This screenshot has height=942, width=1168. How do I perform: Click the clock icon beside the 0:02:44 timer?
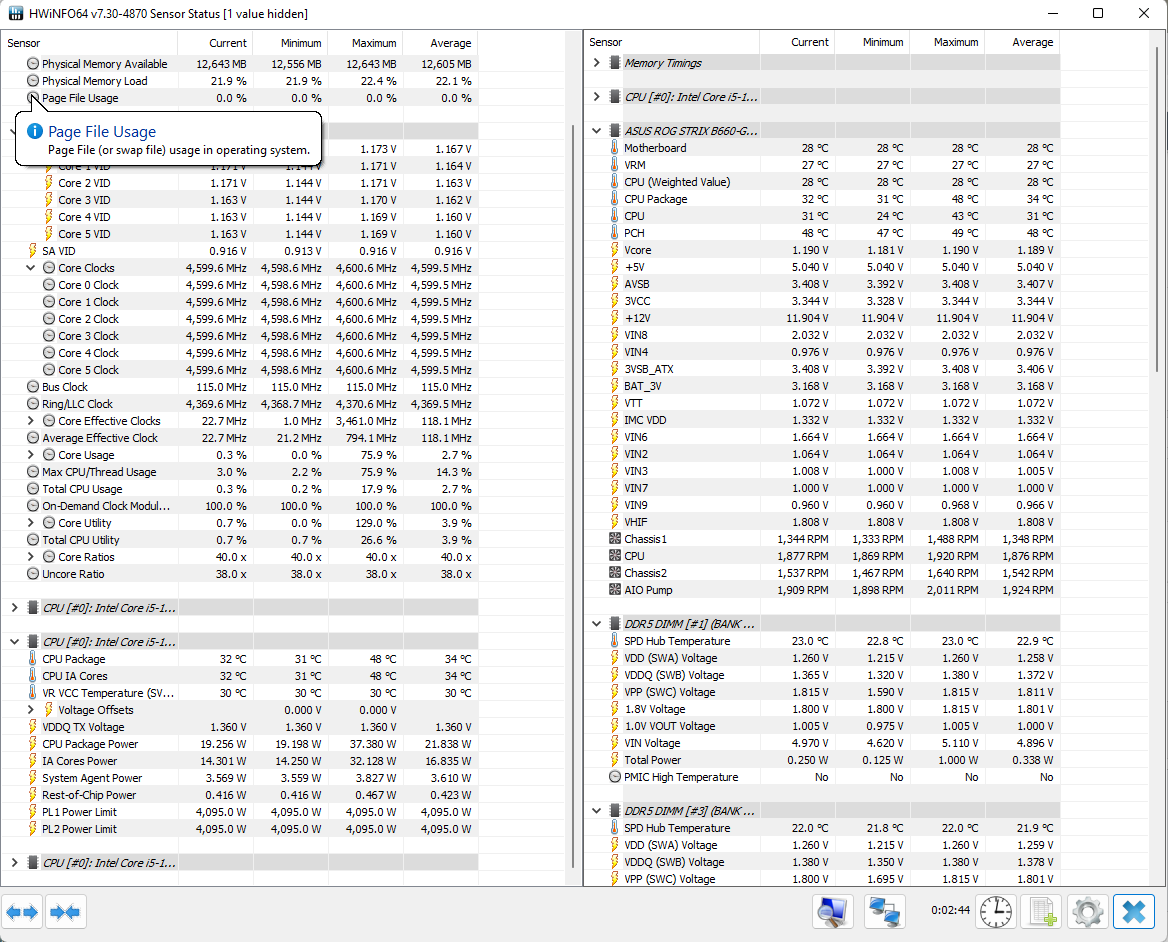pos(996,911)
